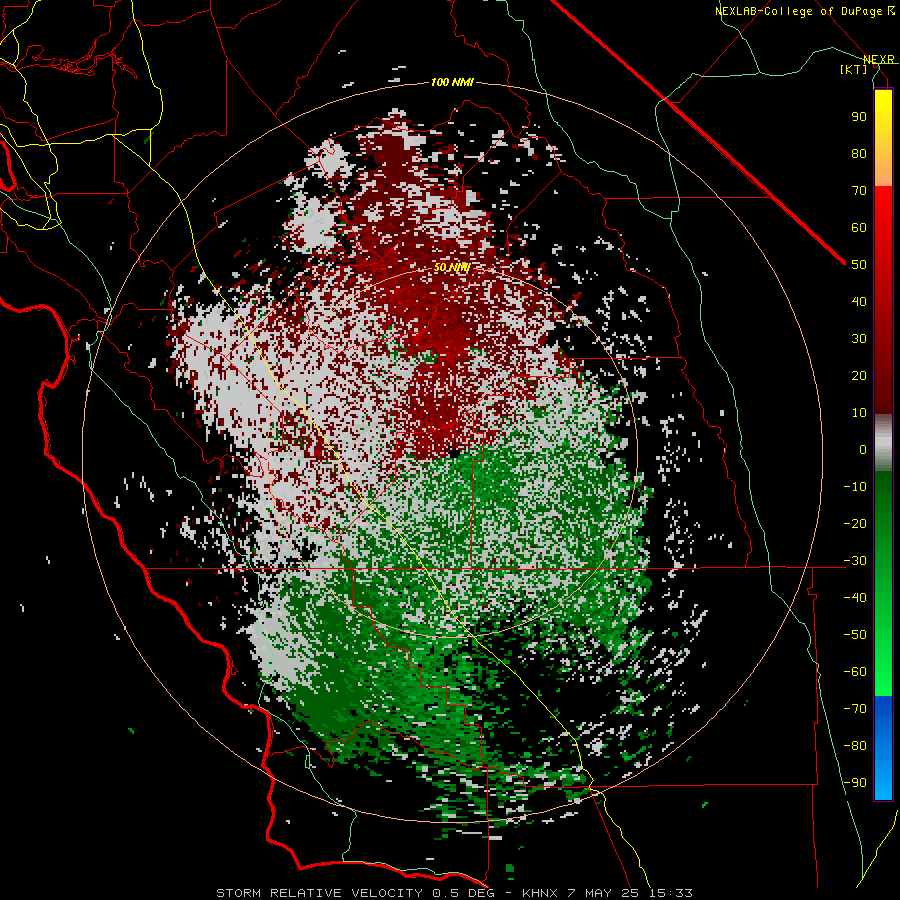Click the -90 value on velocity scale
900x900 pixels.
pyautogui.click(x=855, y=783)
